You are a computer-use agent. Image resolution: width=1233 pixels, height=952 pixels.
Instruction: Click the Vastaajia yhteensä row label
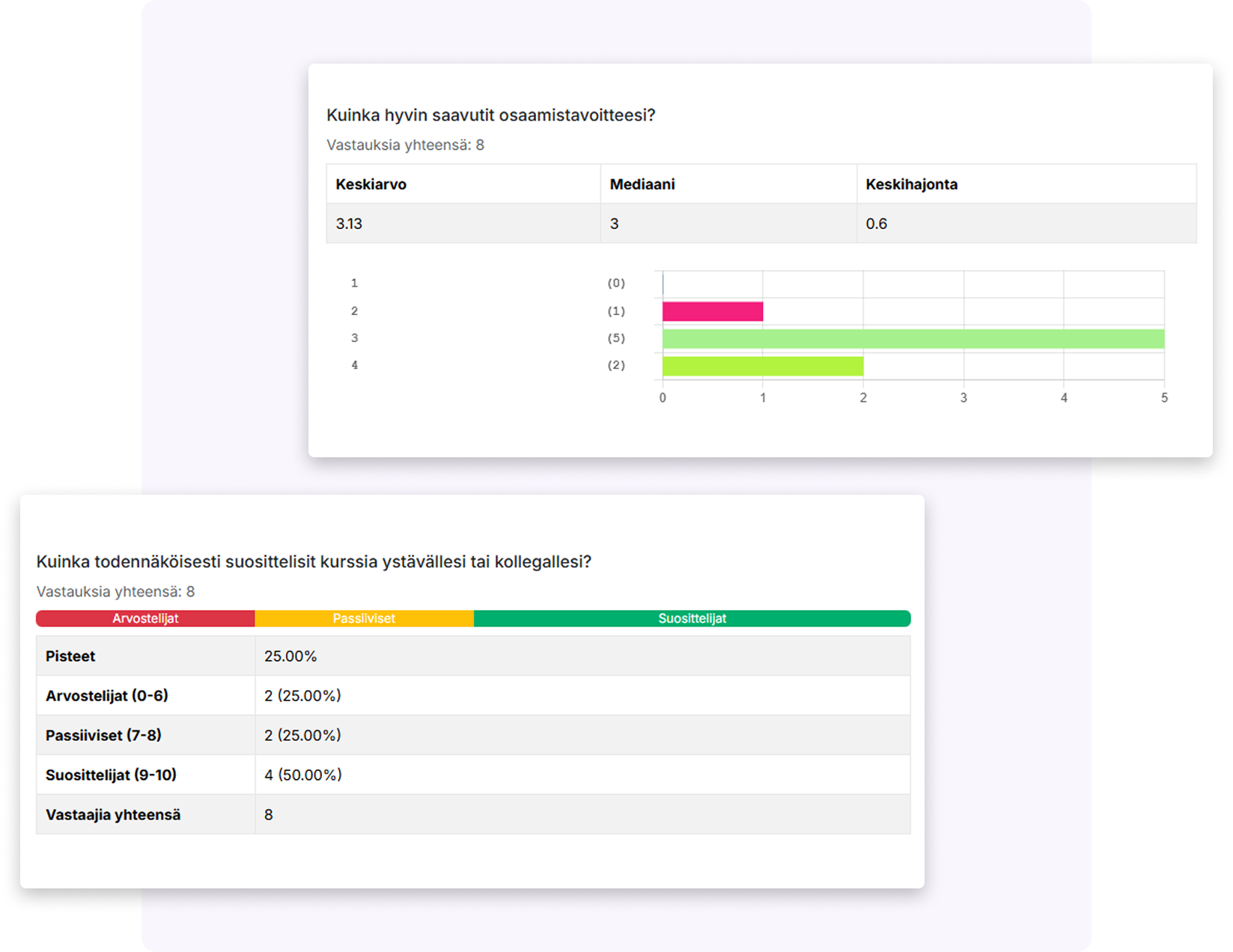pos(113,815)
